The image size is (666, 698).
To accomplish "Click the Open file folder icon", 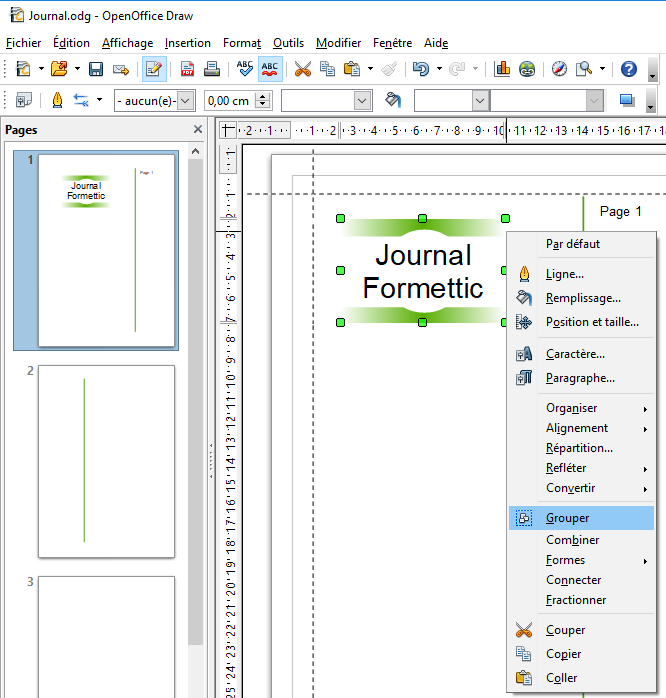I will [59, 69].
